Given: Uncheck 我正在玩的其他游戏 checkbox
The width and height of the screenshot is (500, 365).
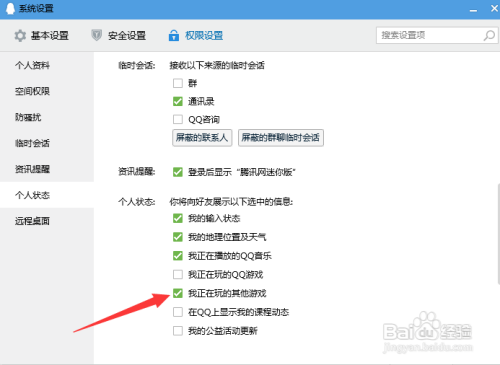Looking at the screenshot, I should [178, 293].
